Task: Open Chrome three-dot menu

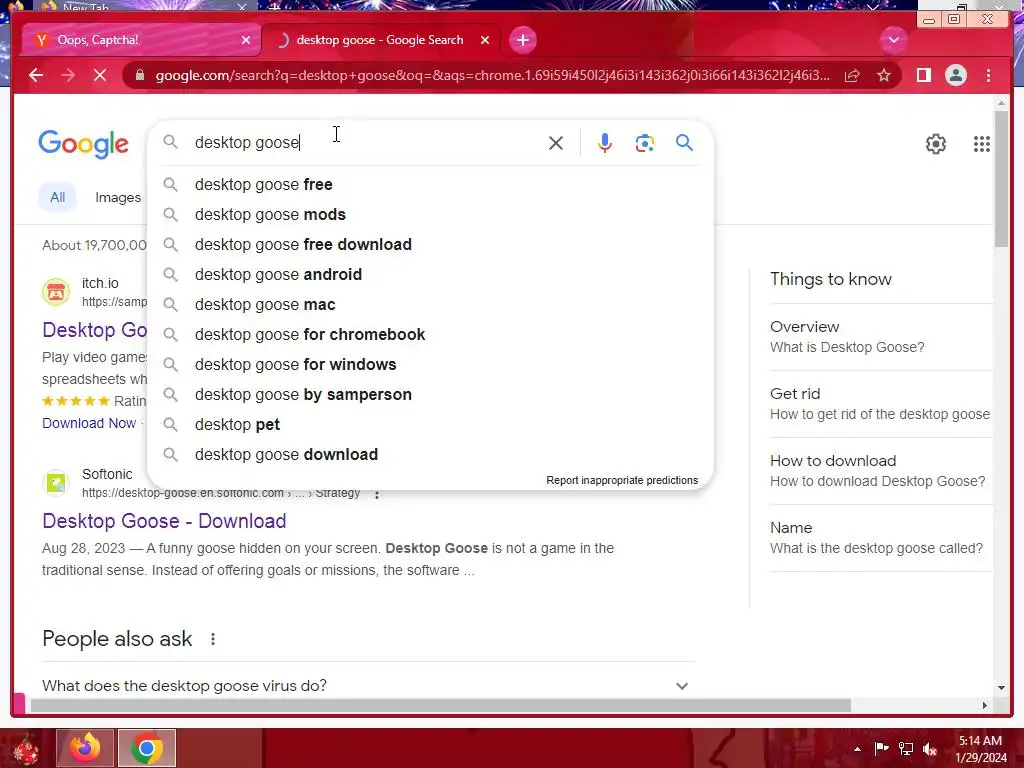Action: point(989,76)
